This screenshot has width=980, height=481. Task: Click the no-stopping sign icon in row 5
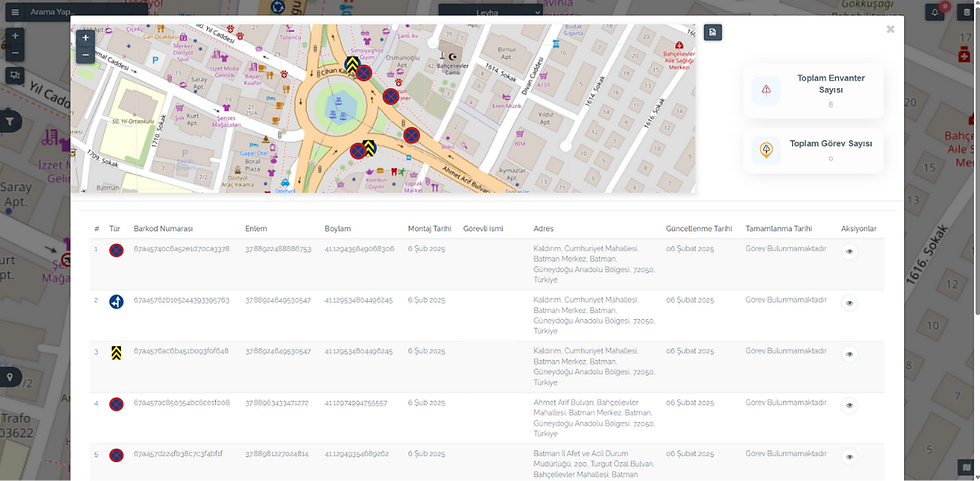pos(116,455)
